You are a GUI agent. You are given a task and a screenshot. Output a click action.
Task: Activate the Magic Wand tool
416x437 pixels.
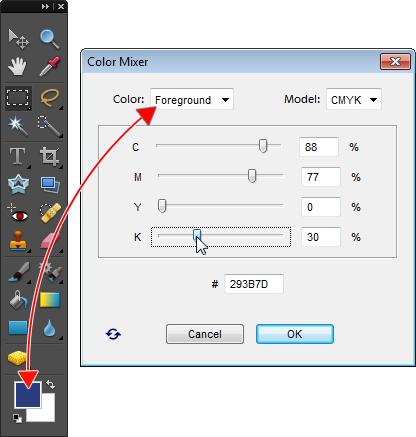[x=17, y=126]
